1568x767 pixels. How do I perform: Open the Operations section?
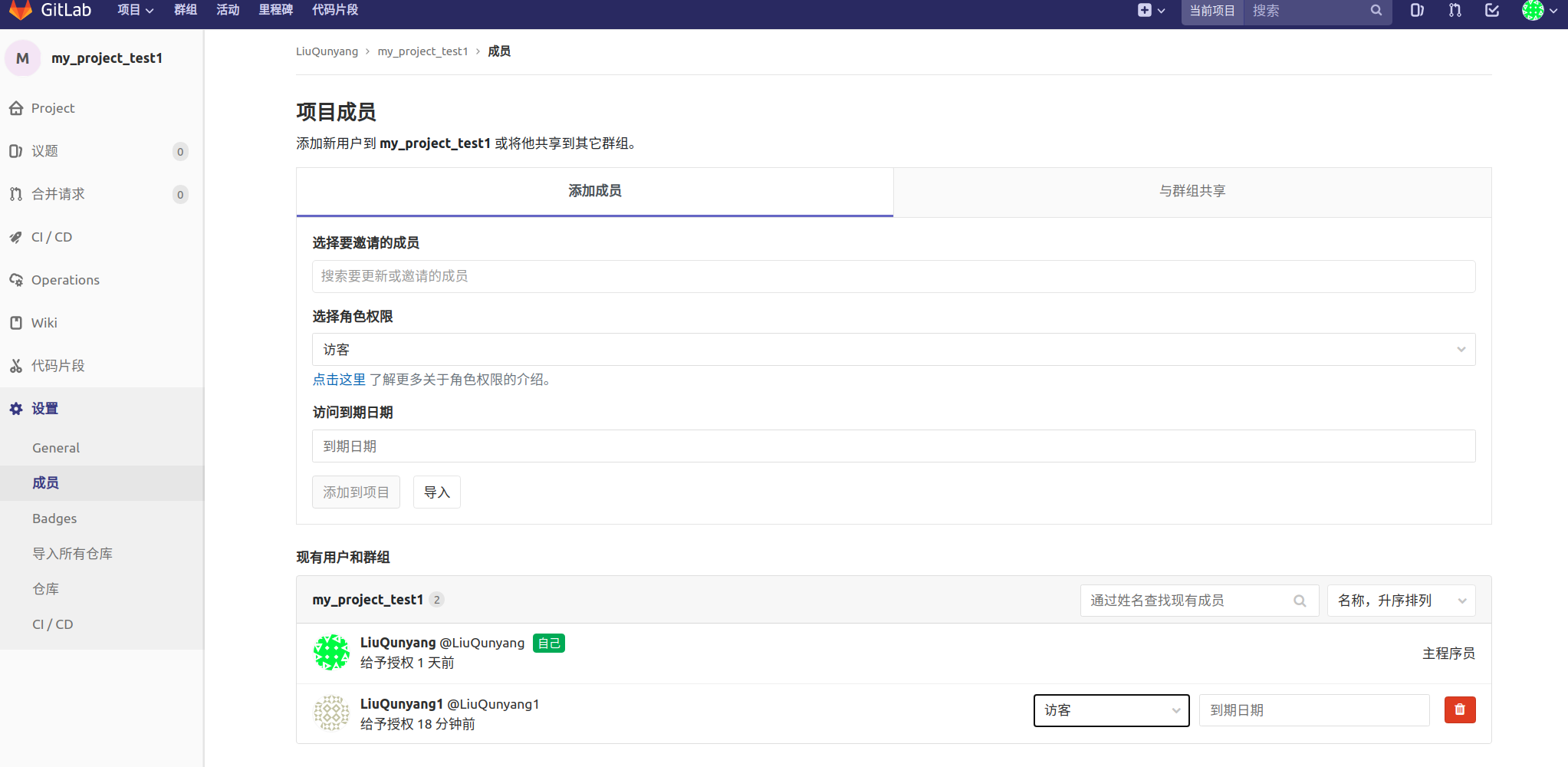pos(64,279)
